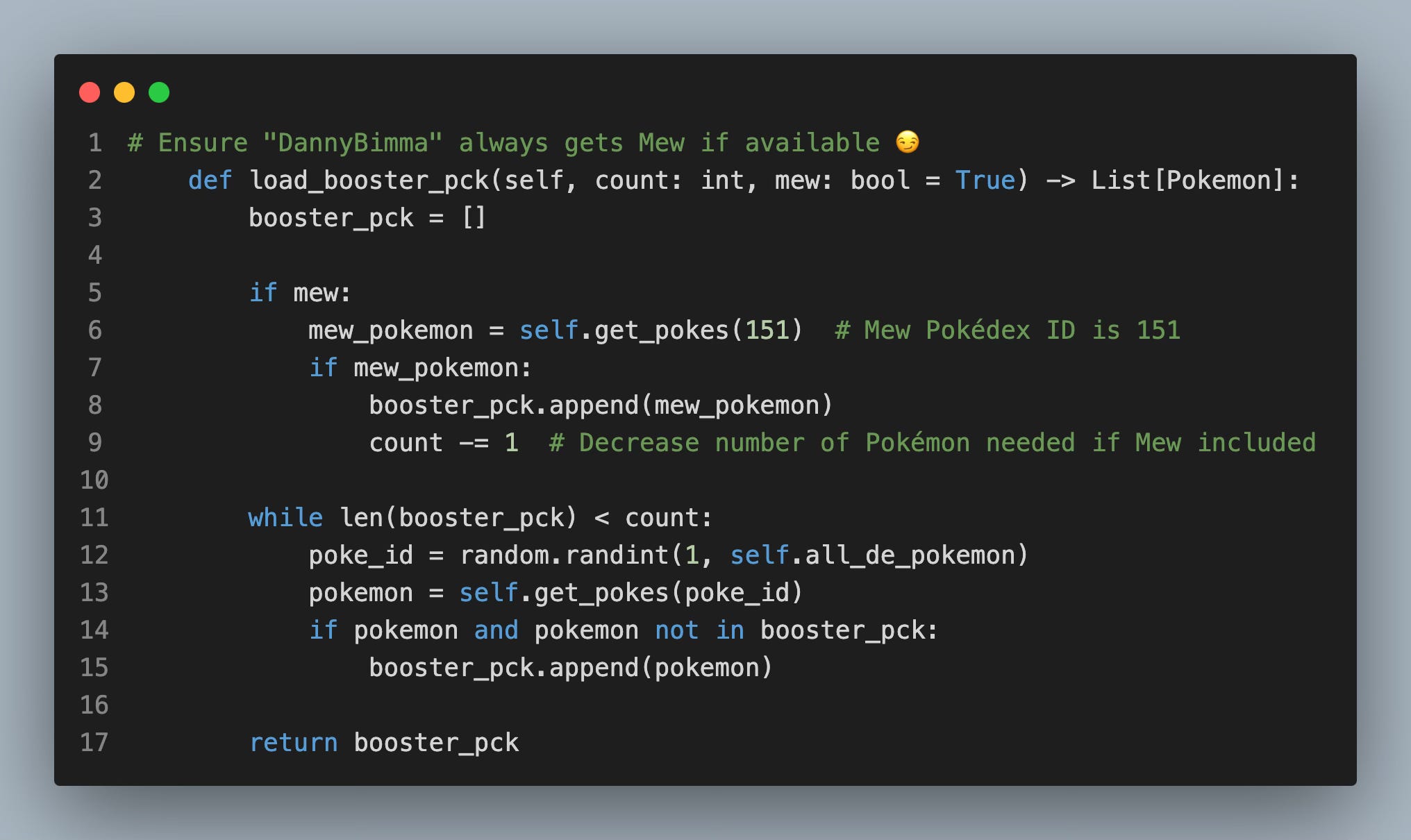Screen dimensions: 1411x840
Task: Click the yellow minimize dot
Action: [x=124, y=92]
